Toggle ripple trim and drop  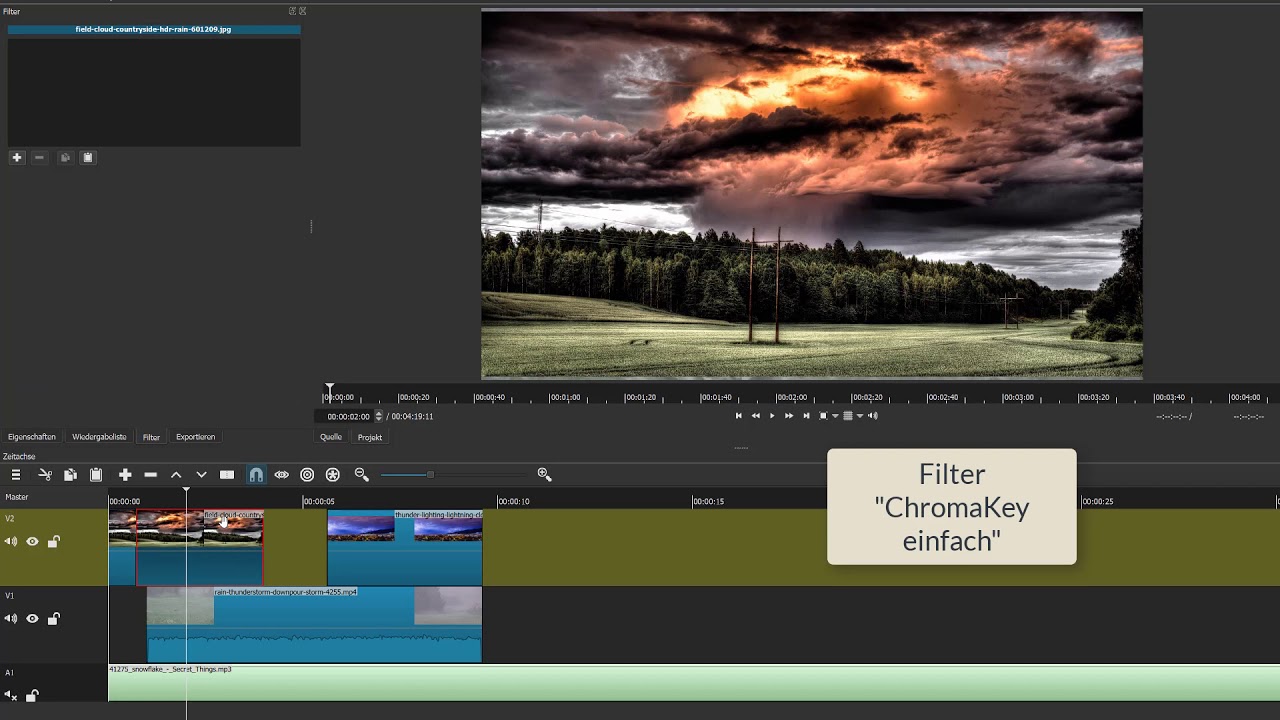click(307, 475)
